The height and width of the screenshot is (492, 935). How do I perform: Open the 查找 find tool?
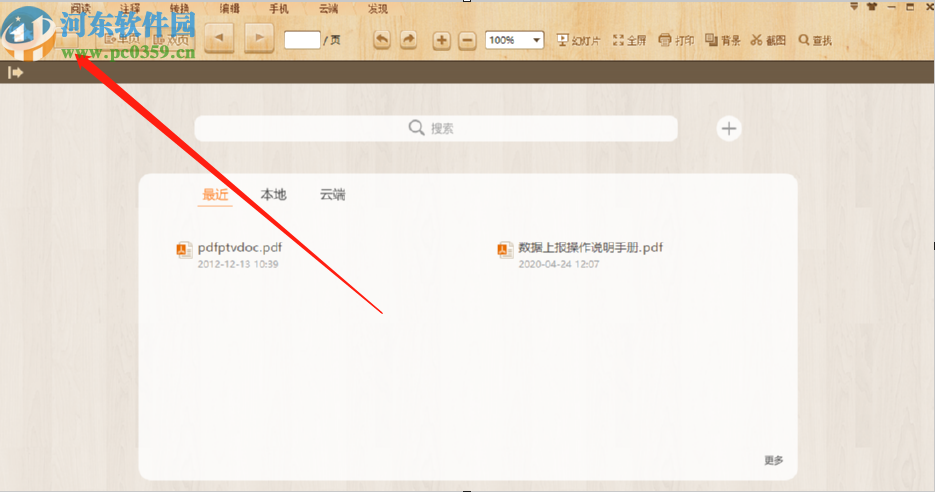(815, 40)
